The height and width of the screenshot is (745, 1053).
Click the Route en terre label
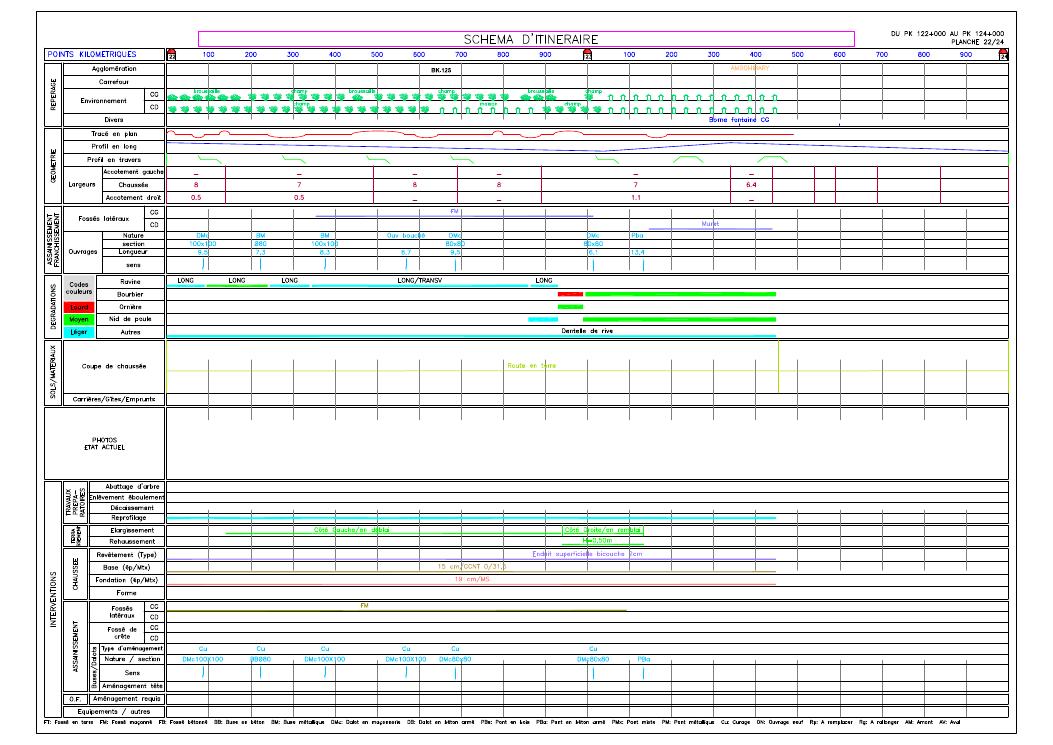(532, 366)
